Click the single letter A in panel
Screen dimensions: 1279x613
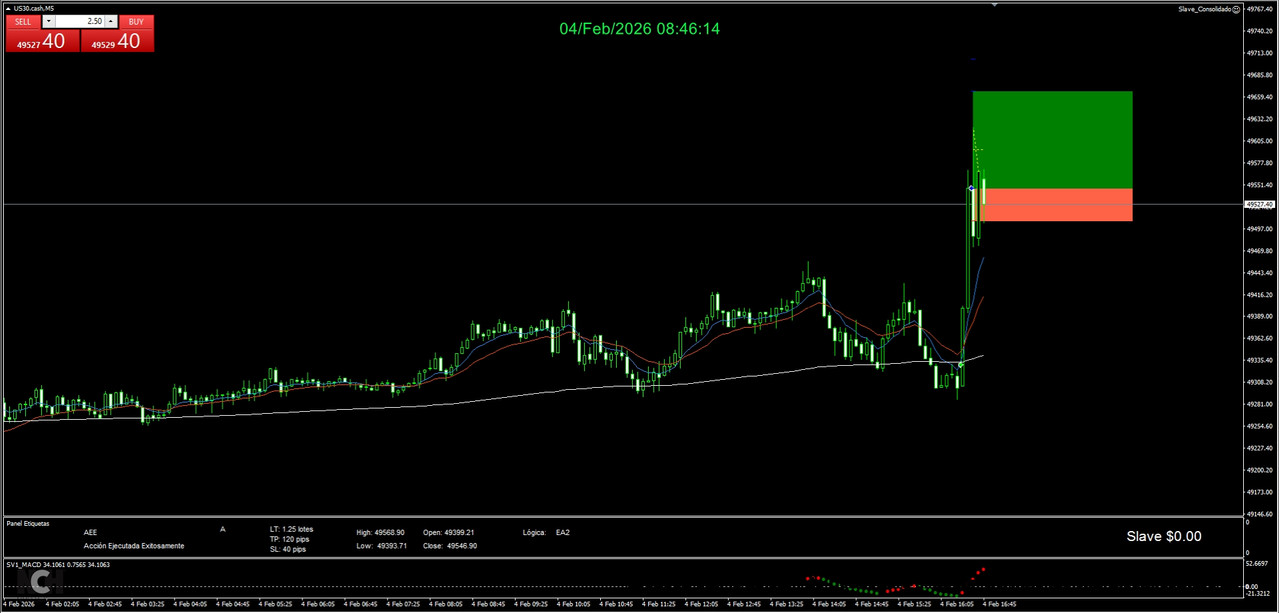click(x=223, y=529)
